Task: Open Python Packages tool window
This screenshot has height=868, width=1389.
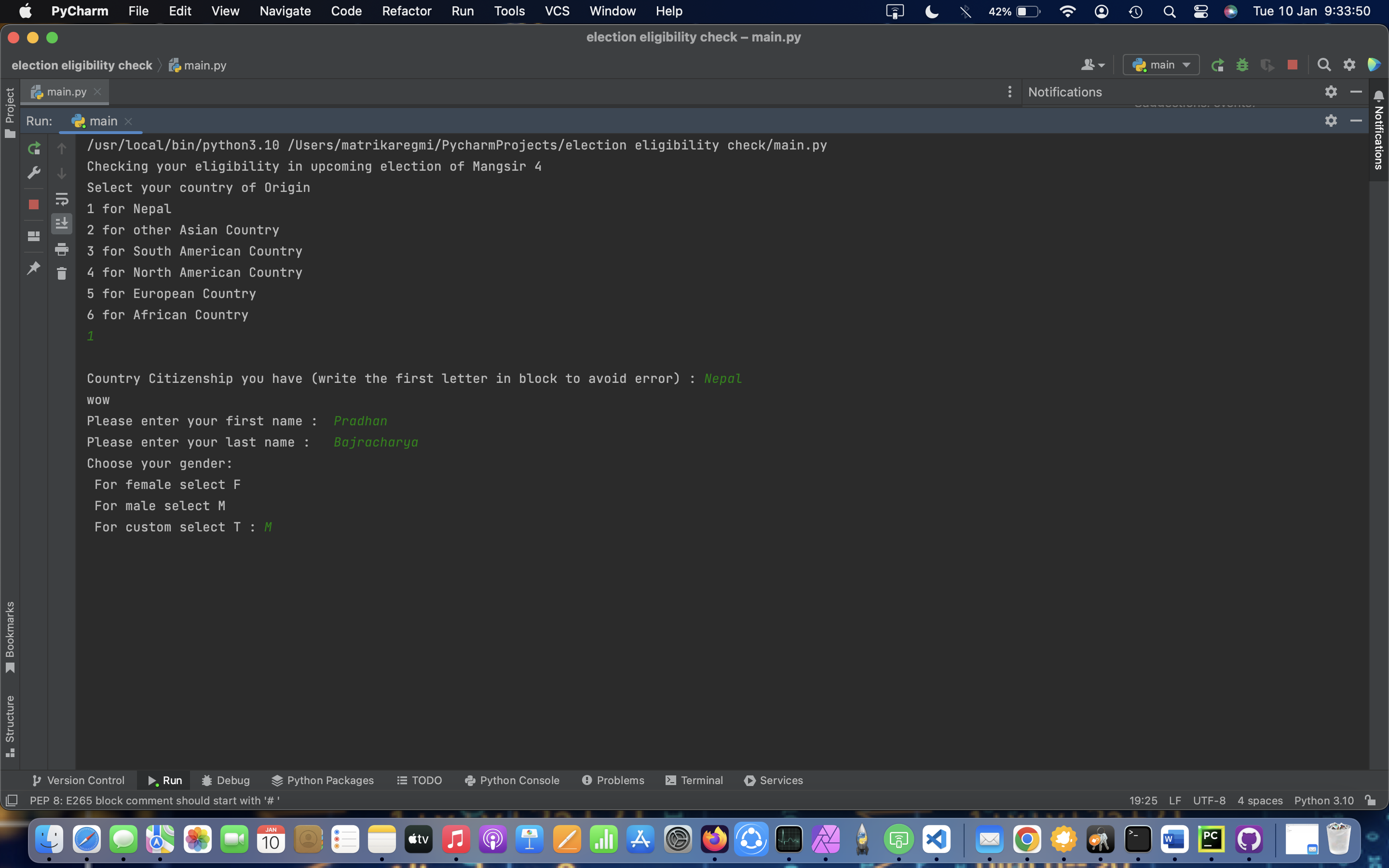Action: coord(323,780)
